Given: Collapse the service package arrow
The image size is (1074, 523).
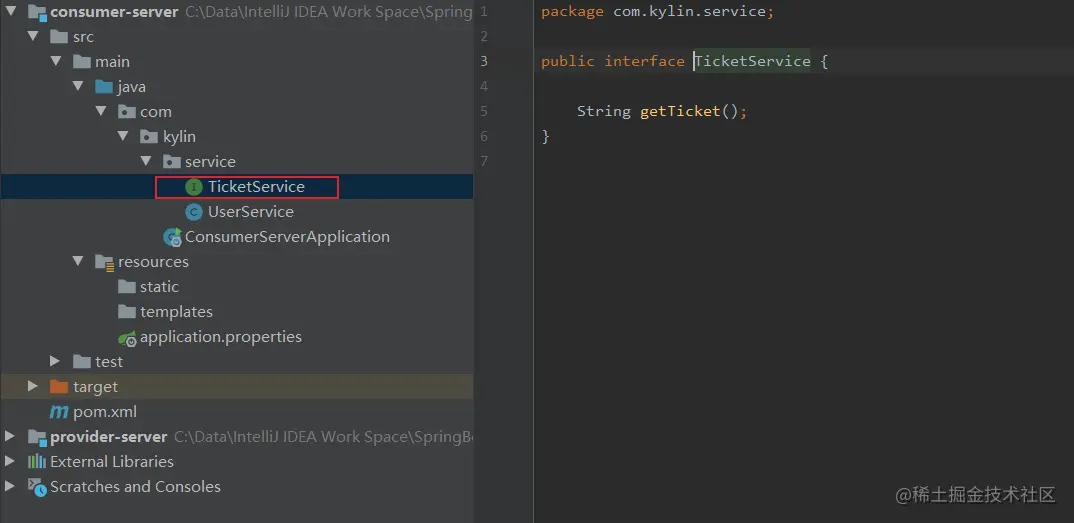Looking at the screenshot, I should point(146,162).
